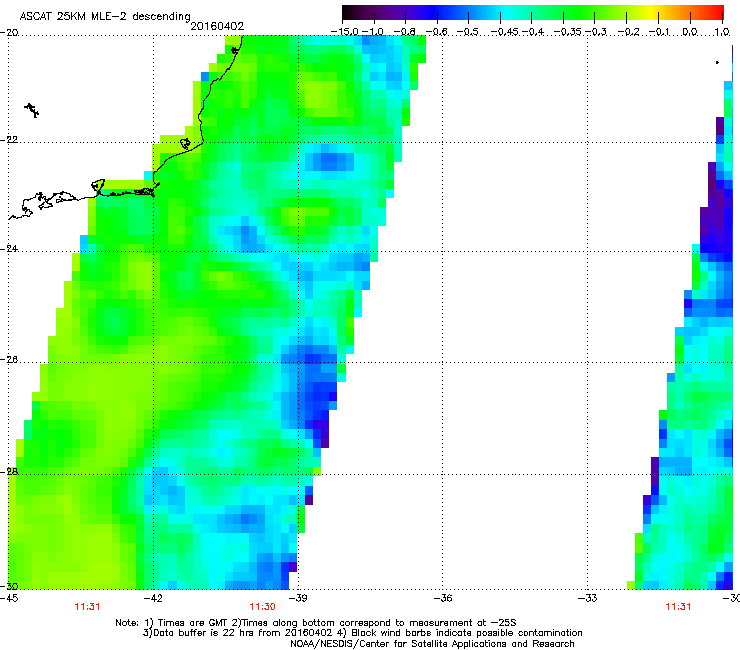Pick the black end of the color bar
Viewport: 740px width, 650px height.
pyautogui.click(x=348, y=13)
